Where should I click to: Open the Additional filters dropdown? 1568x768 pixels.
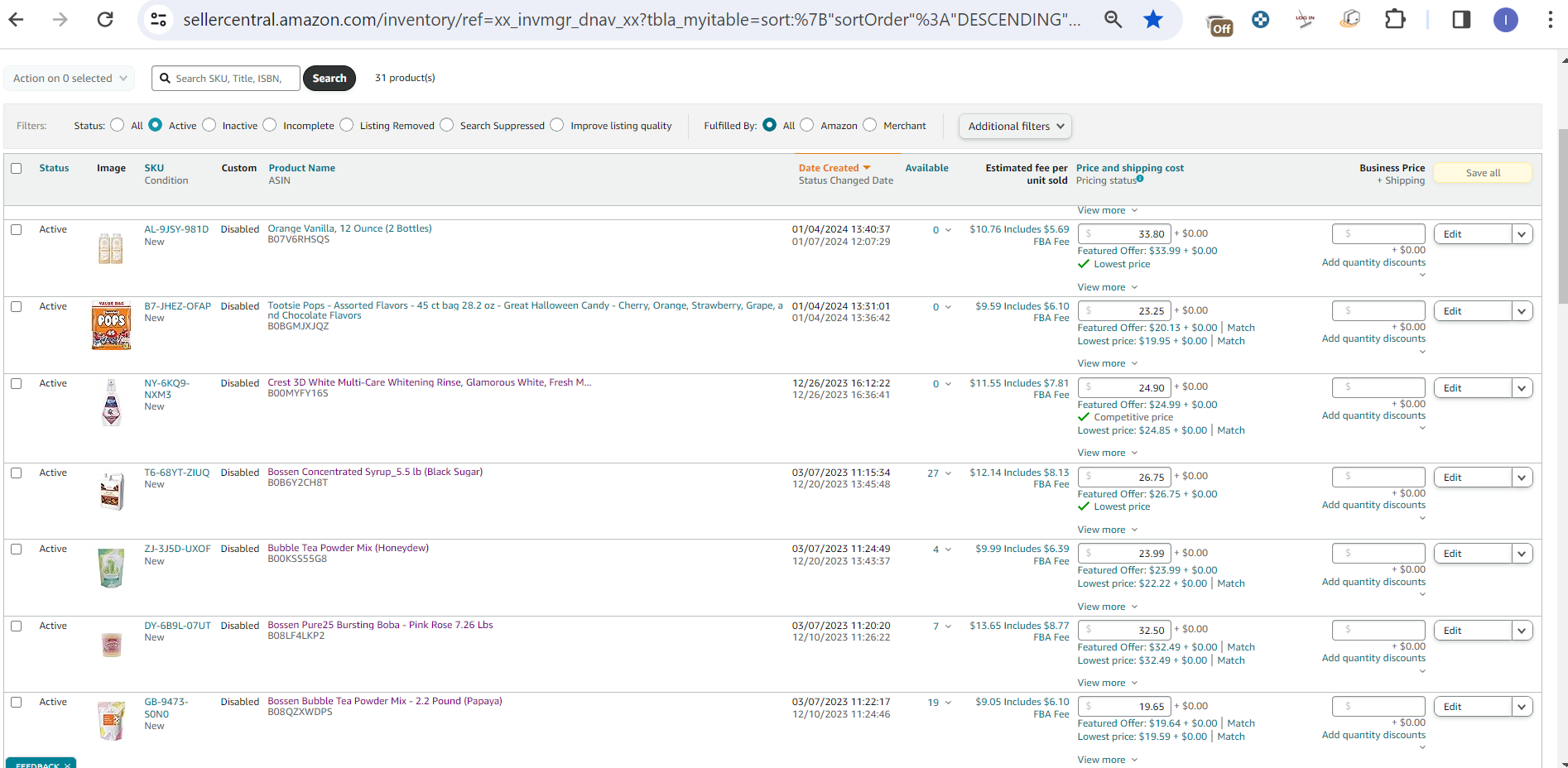[x=1015, y=126]
